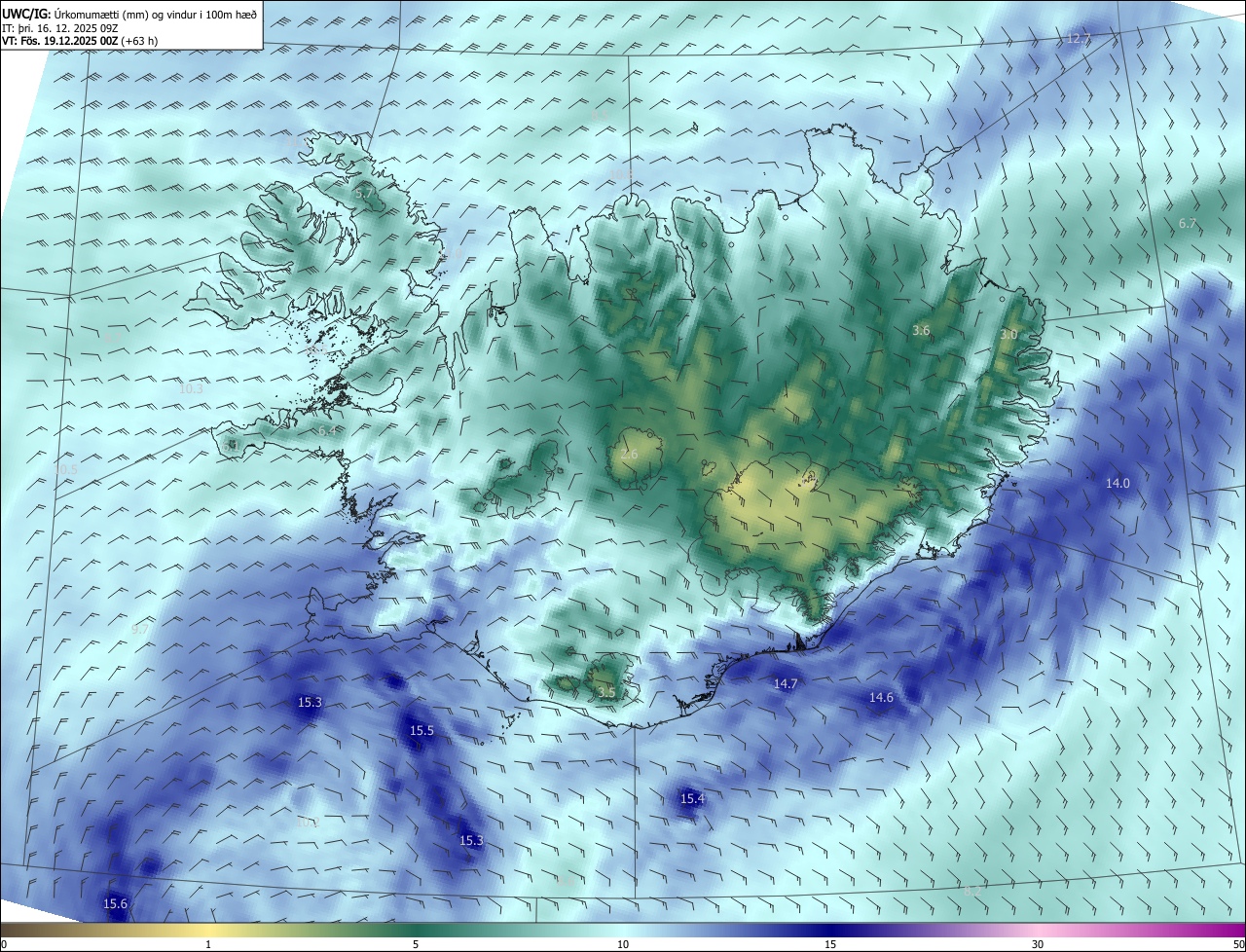
Task: Click the colour scale tick label 10
Action: (x=623, y=945)
